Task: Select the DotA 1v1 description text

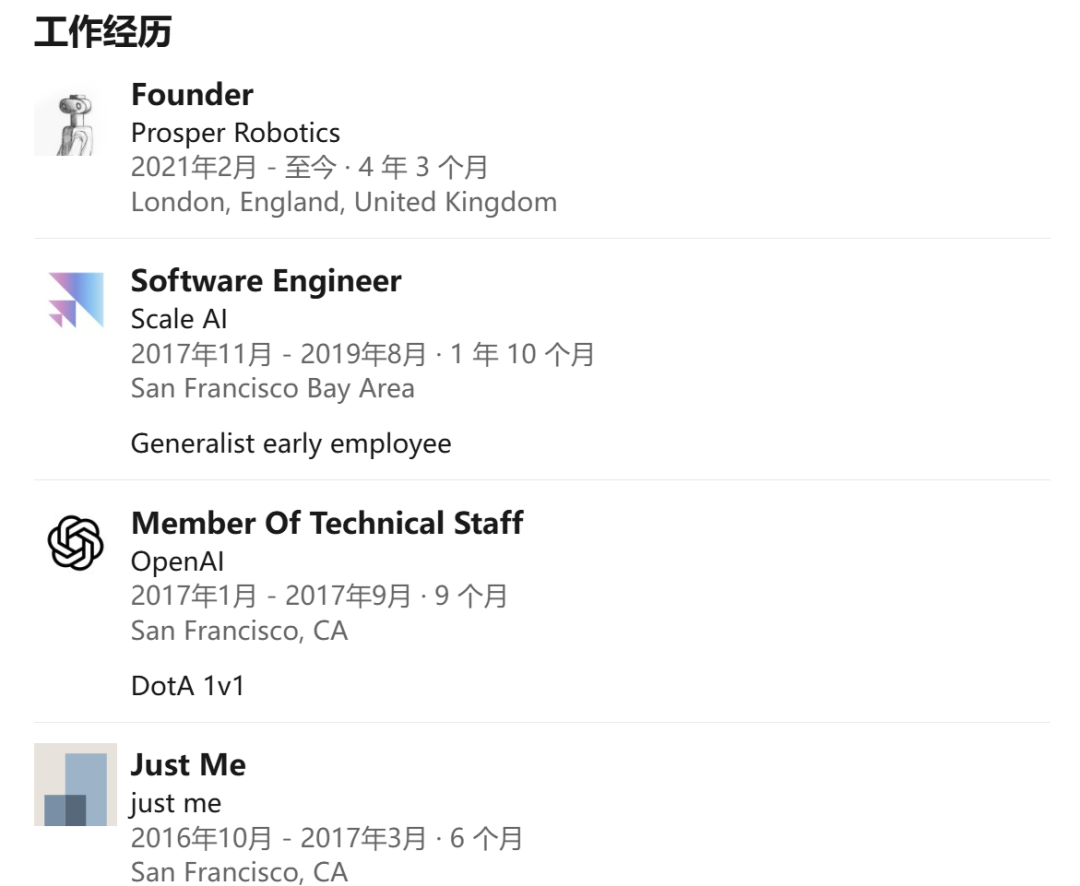Action: tap(188, 686)
